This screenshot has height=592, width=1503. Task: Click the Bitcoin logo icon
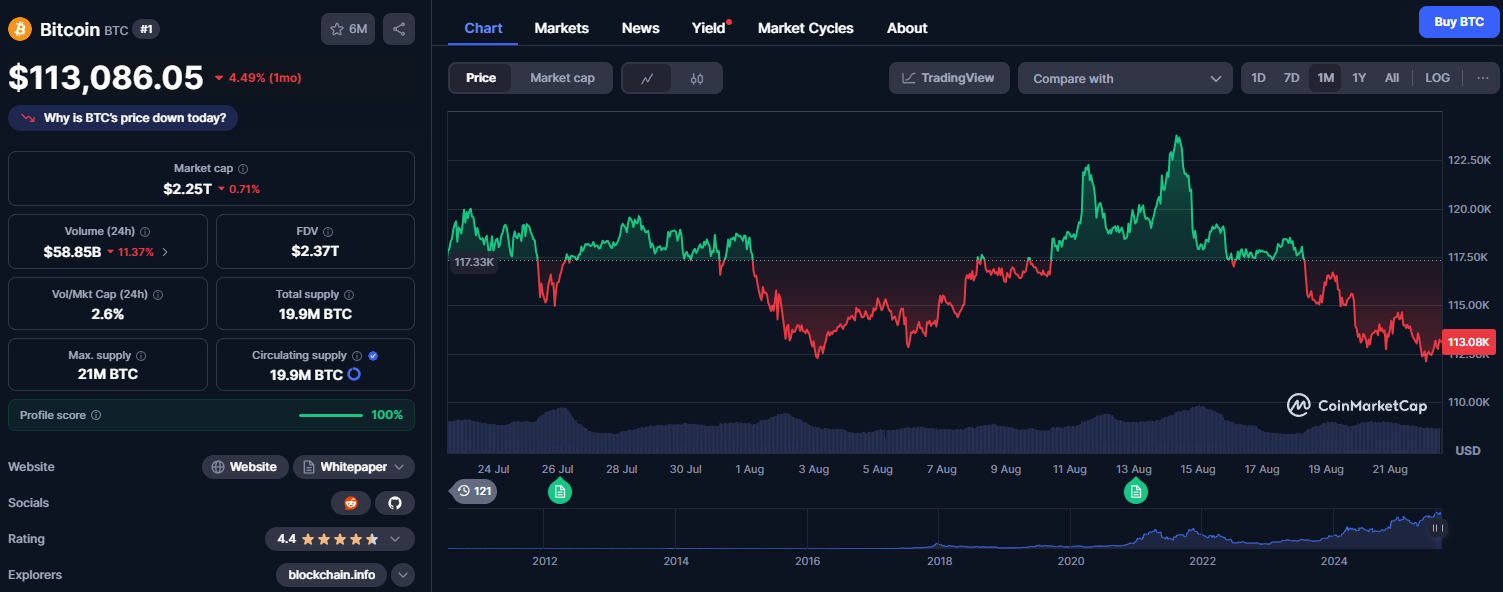tap(20, 29)
